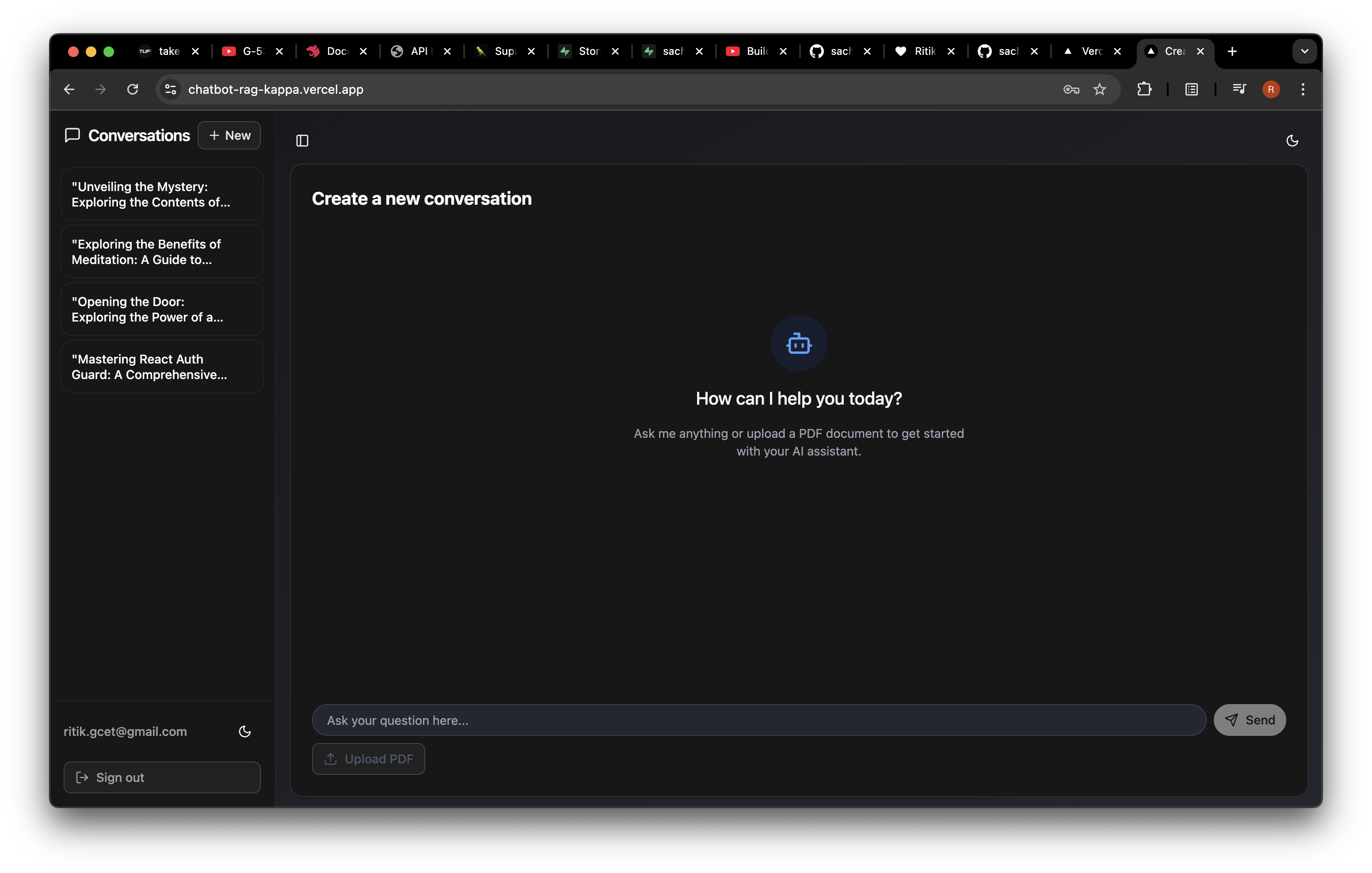Open Chrome reading list side panel icon
This screenshot has width=1372, height=873.
(1191, 89)
